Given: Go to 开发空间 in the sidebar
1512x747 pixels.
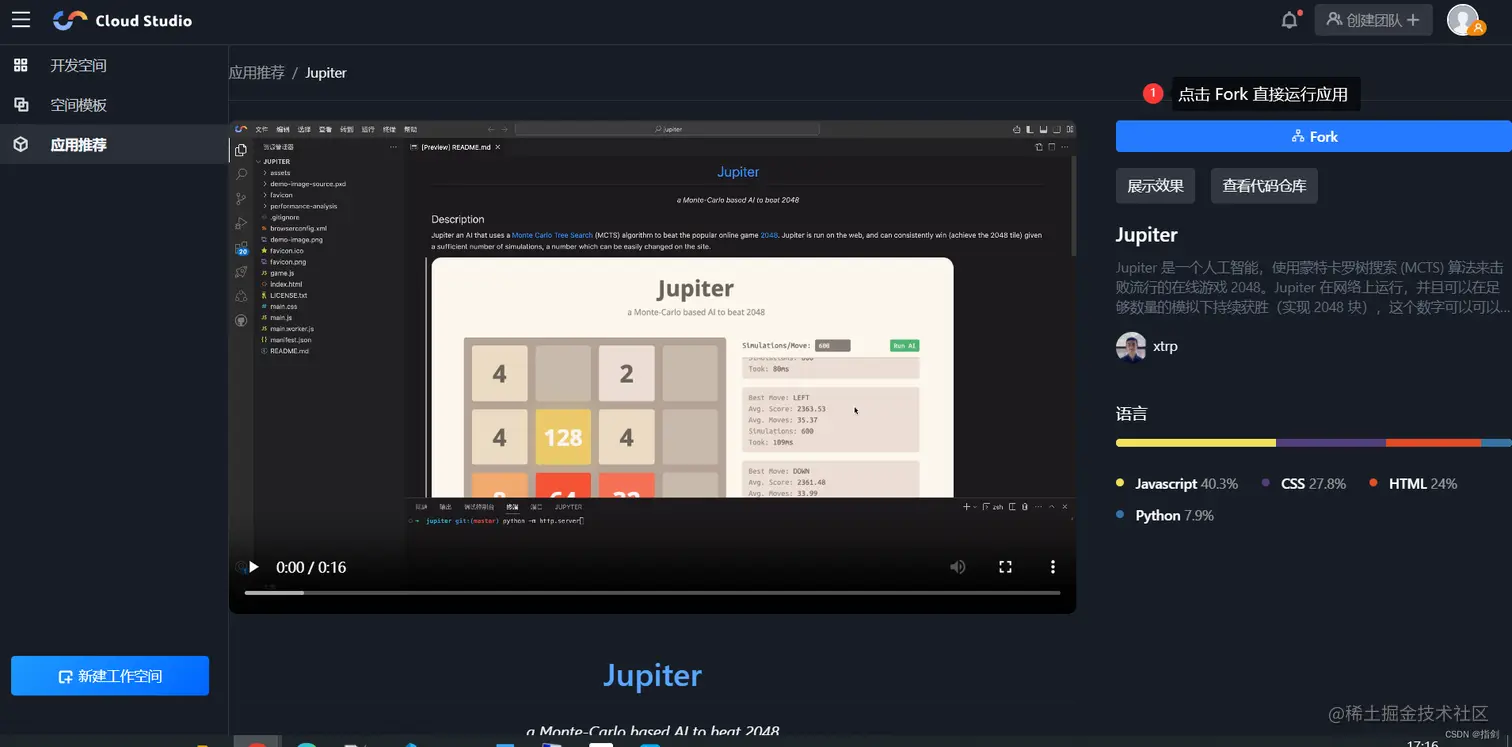Looking at the screenshot, I should point(114,65).
